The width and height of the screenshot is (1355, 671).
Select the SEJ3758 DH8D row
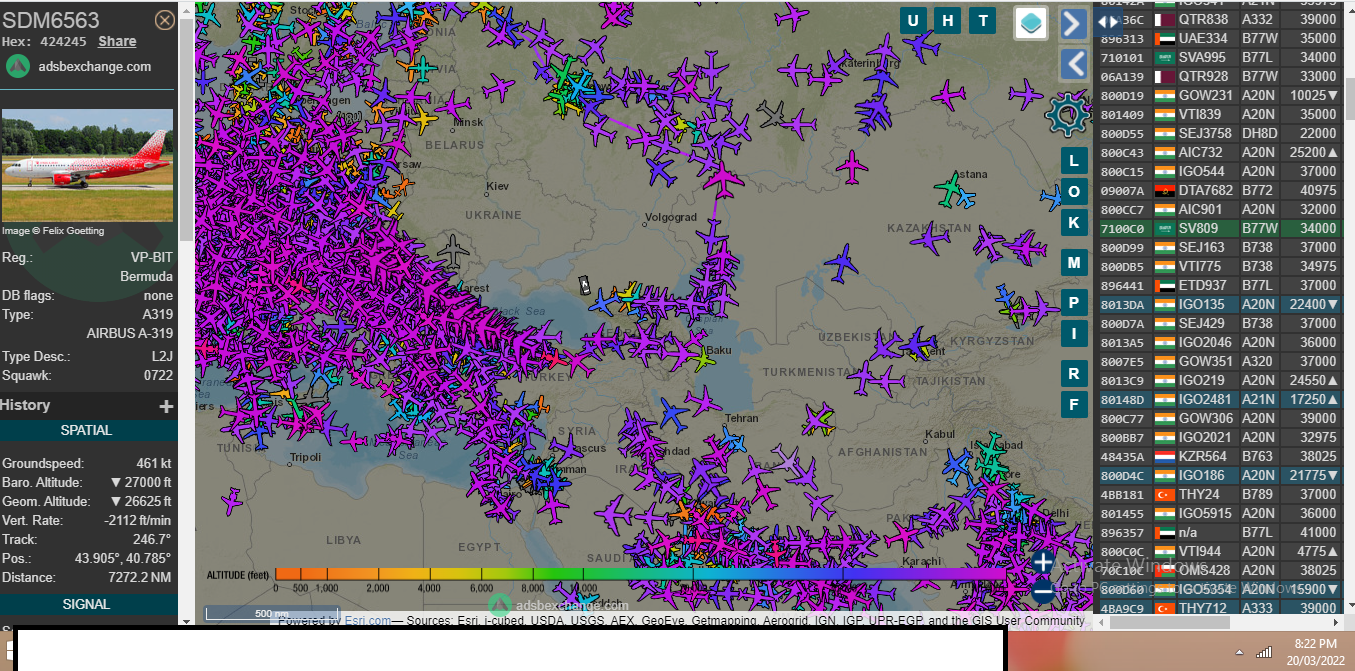coord(1219,133)
